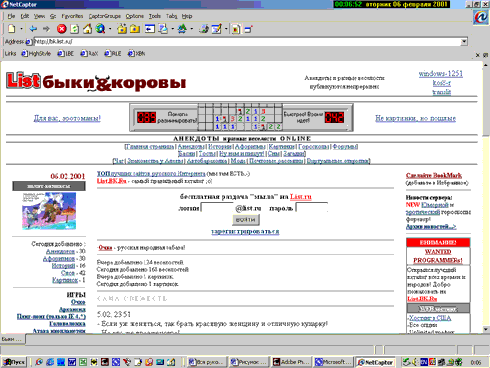Refresh the page with the green arrows icon
The image size is (490, 368).
pos(75,29)
